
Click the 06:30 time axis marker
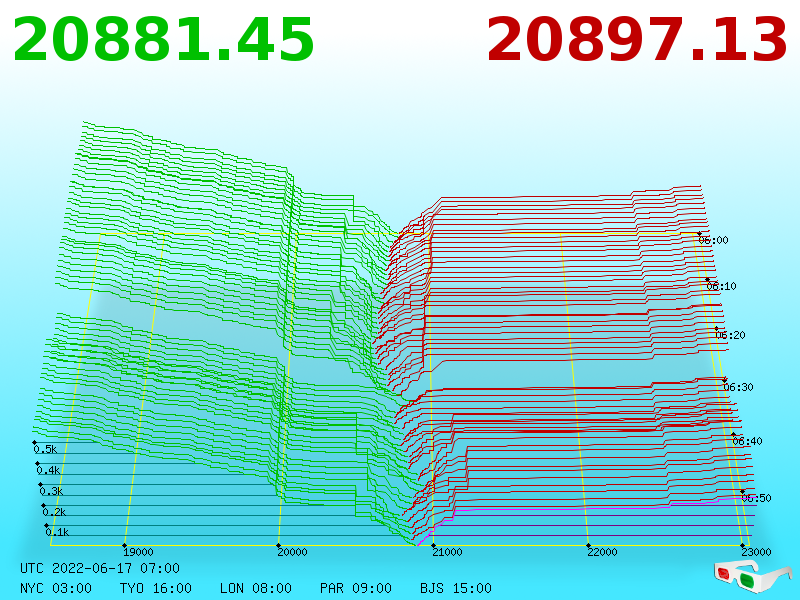(739, 387)
